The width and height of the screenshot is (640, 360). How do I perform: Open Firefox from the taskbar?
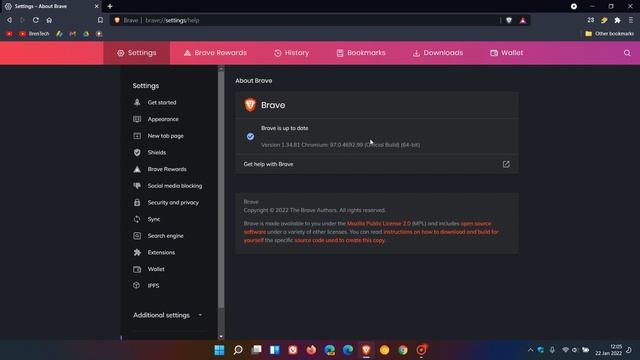click(311, 350)
